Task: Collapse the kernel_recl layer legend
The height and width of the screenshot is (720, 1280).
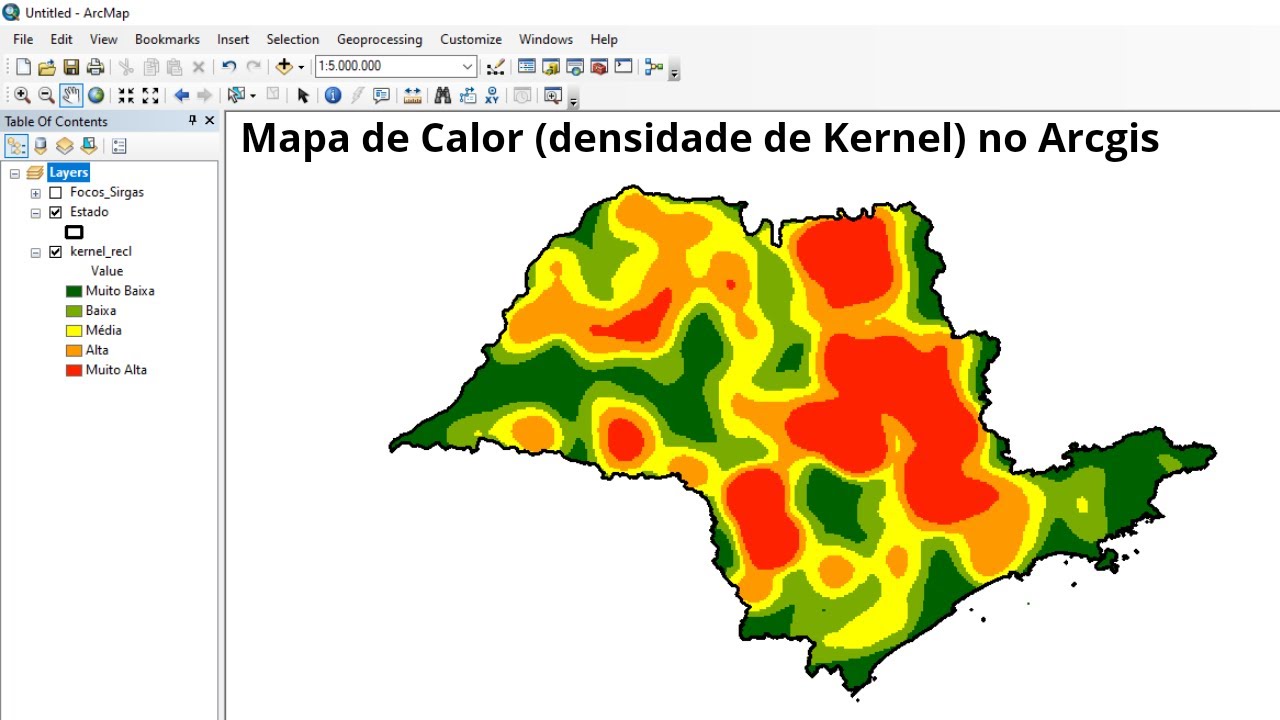Action: pos(36,252)
